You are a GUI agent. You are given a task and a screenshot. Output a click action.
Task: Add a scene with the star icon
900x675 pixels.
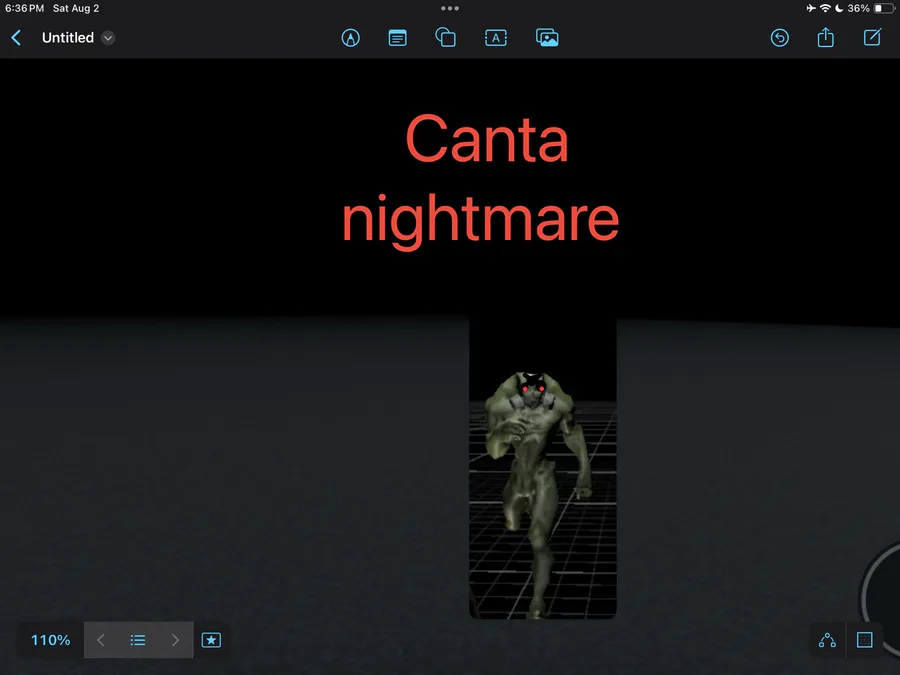211,640
